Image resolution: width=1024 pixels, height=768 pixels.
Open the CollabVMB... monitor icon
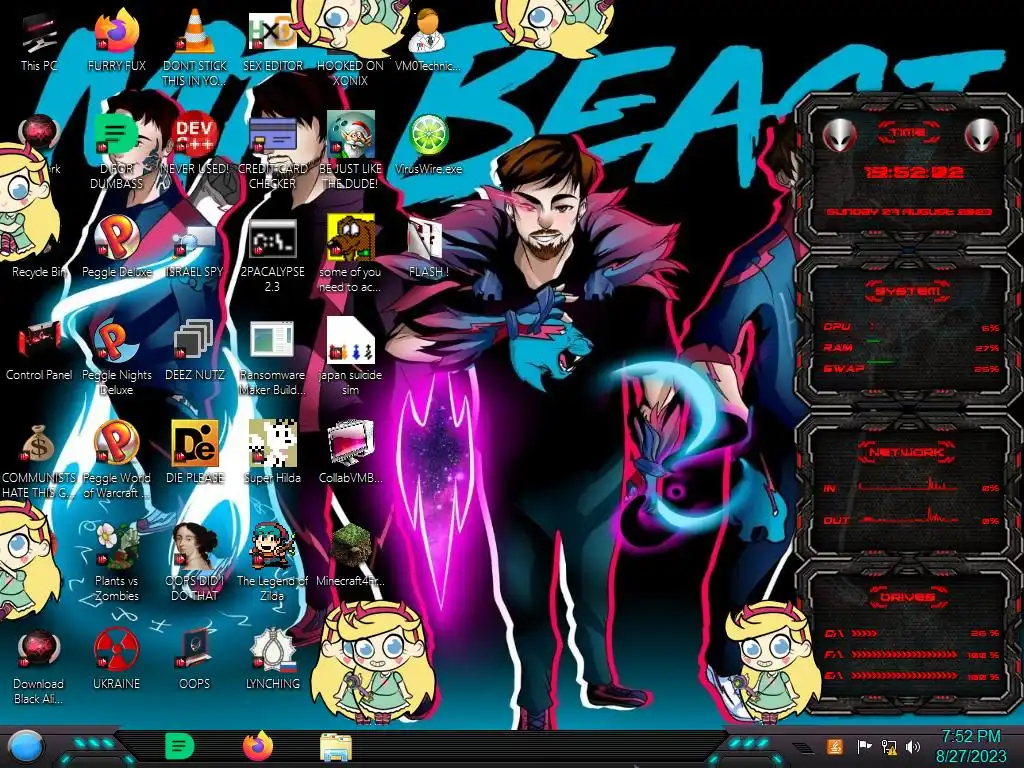(x=350, y=454)
